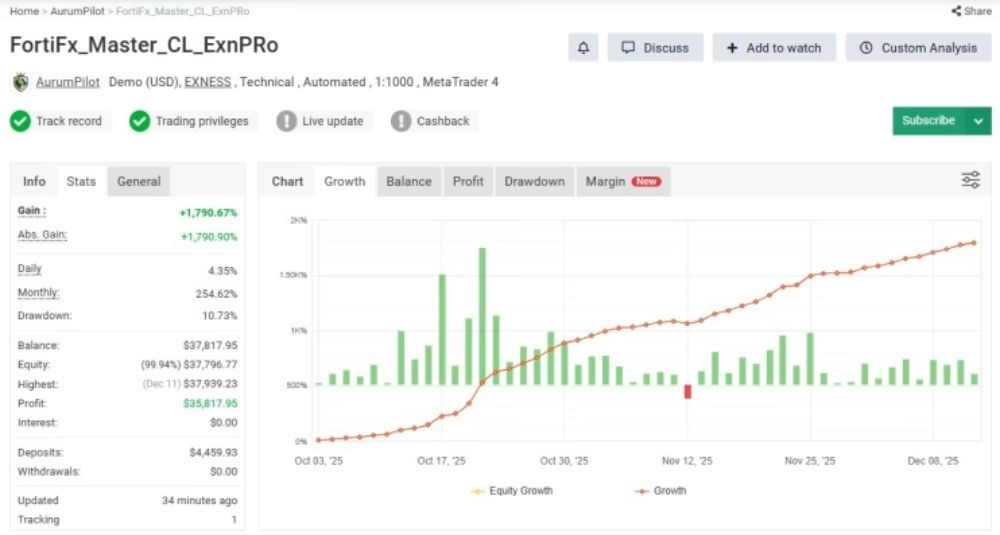Switch to the Stats tab
Screen dimensions: 1000x535
[81, 181]
